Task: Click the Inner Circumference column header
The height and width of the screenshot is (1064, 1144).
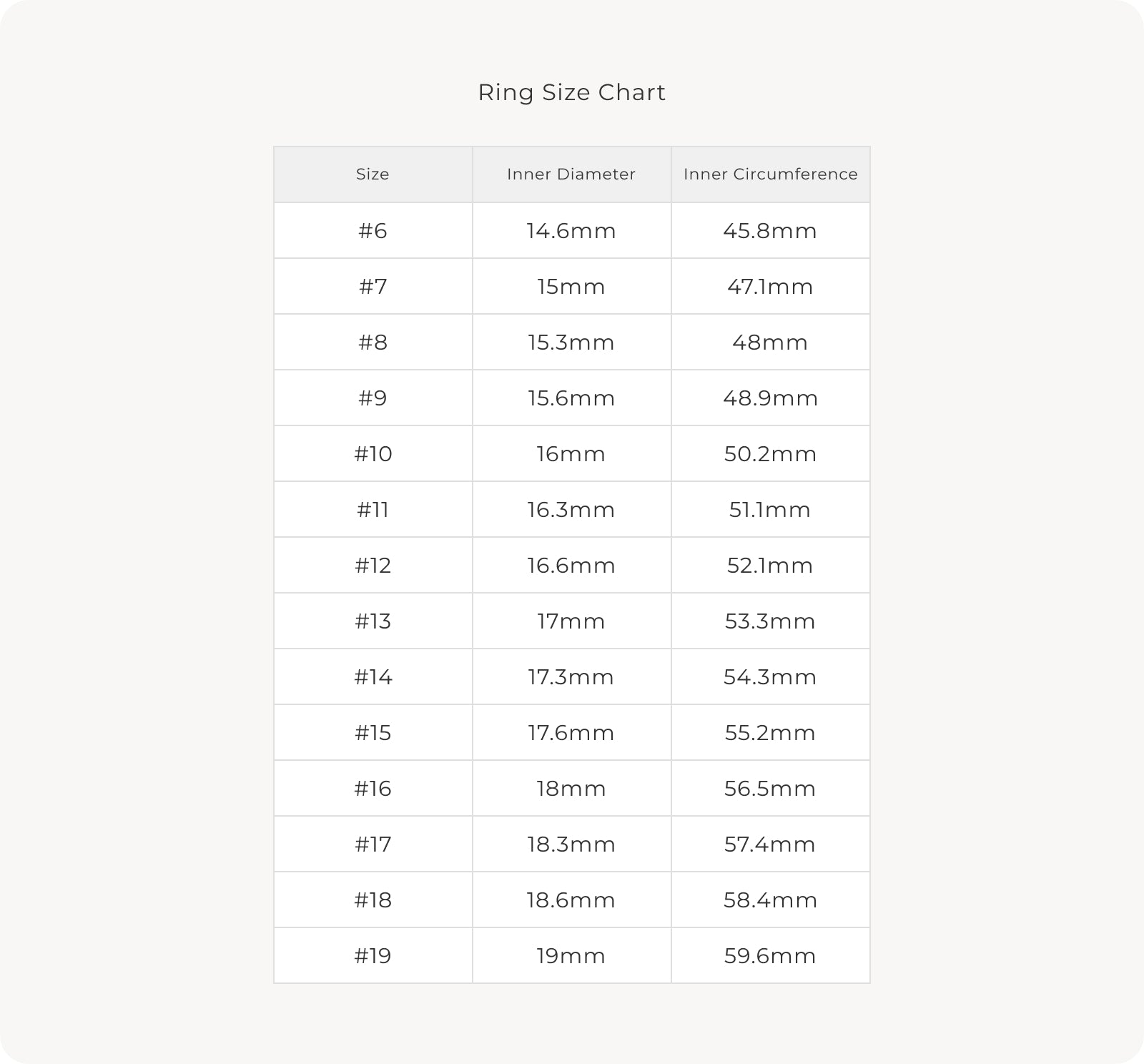Action: pyautogui.click(x=770, y=174)
